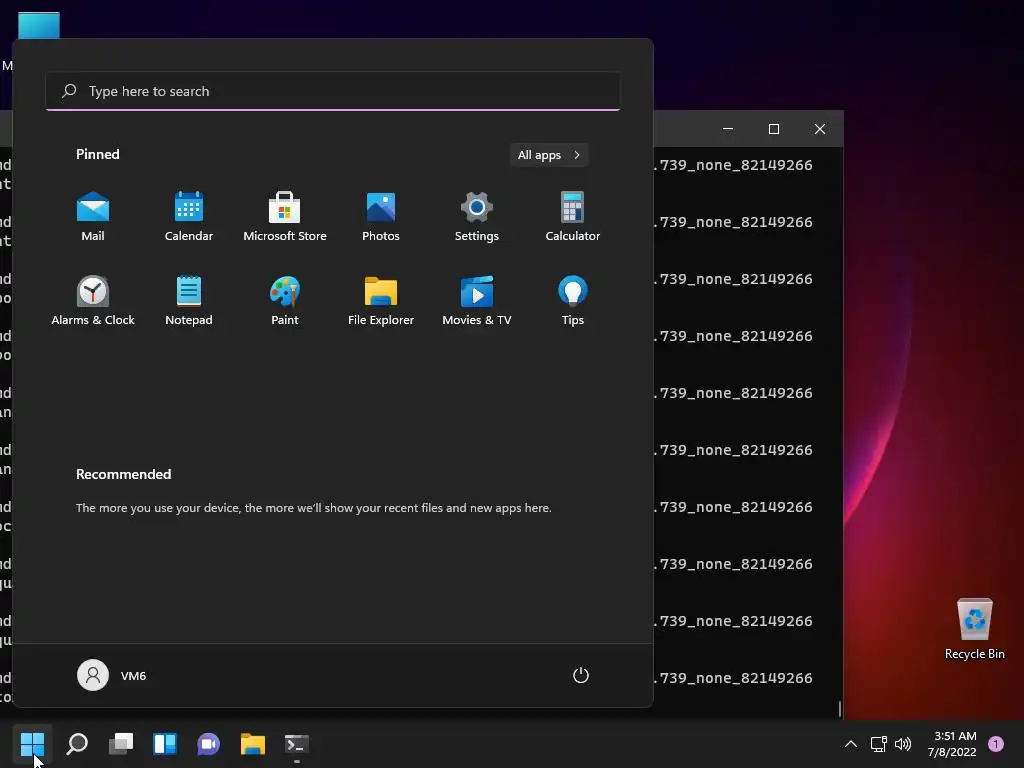This screenshot has width=1024, height=768.
Task: Open Alarms & Clock
Action: click(x=93, y=301)
